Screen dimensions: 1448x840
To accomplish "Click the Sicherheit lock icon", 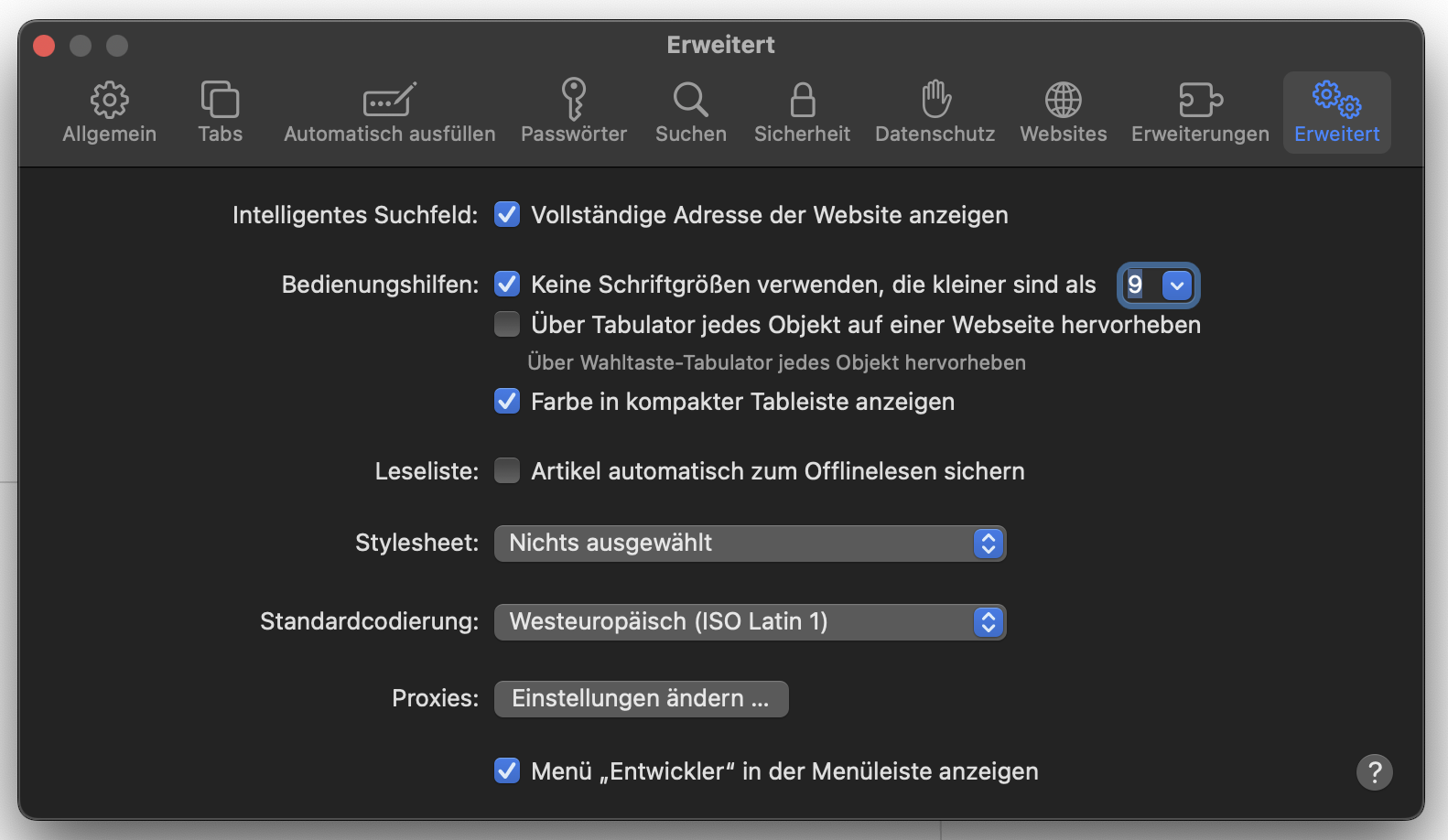I will point(802,100).
